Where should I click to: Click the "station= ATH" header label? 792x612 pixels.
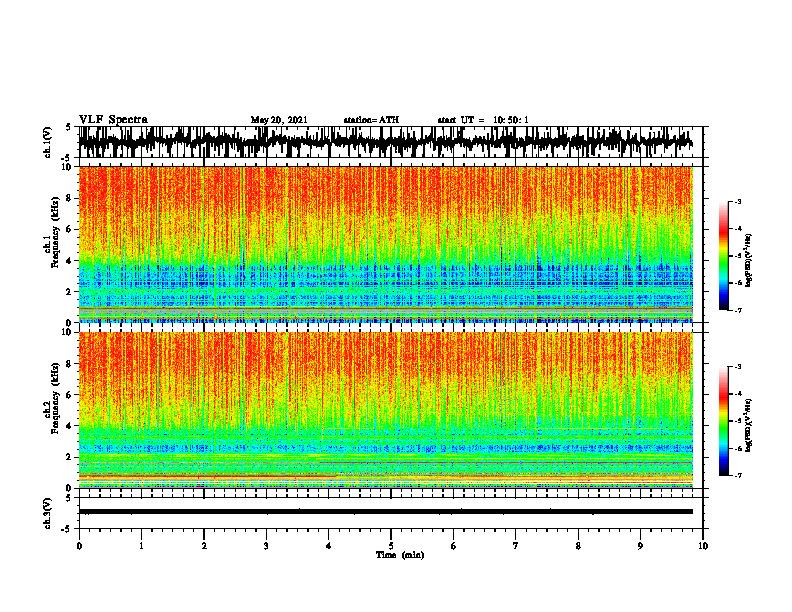[x=371, y=120]
